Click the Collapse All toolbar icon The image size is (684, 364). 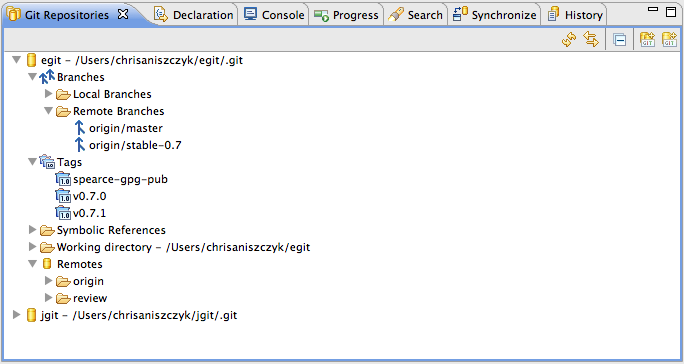click(619, 40)
